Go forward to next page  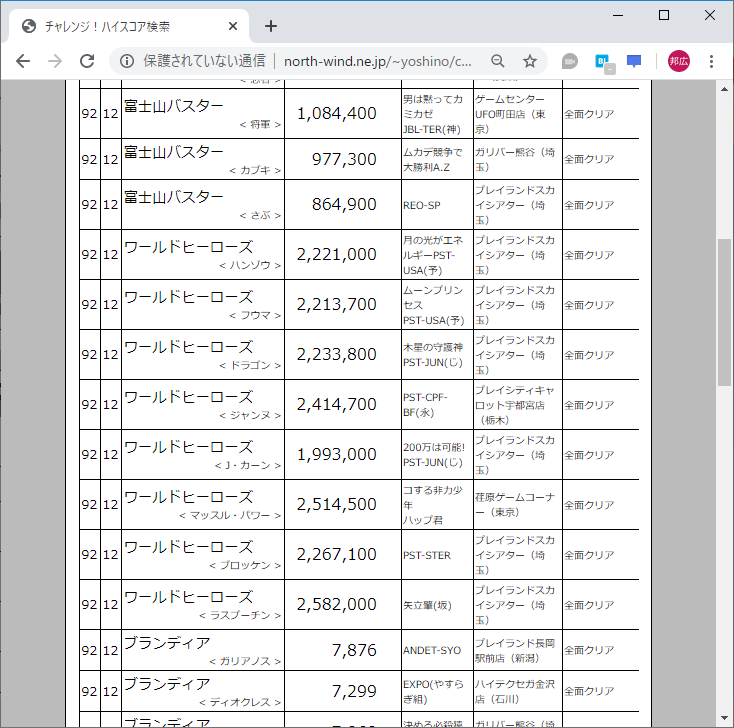pyautogui.click(x=55, y=61)
